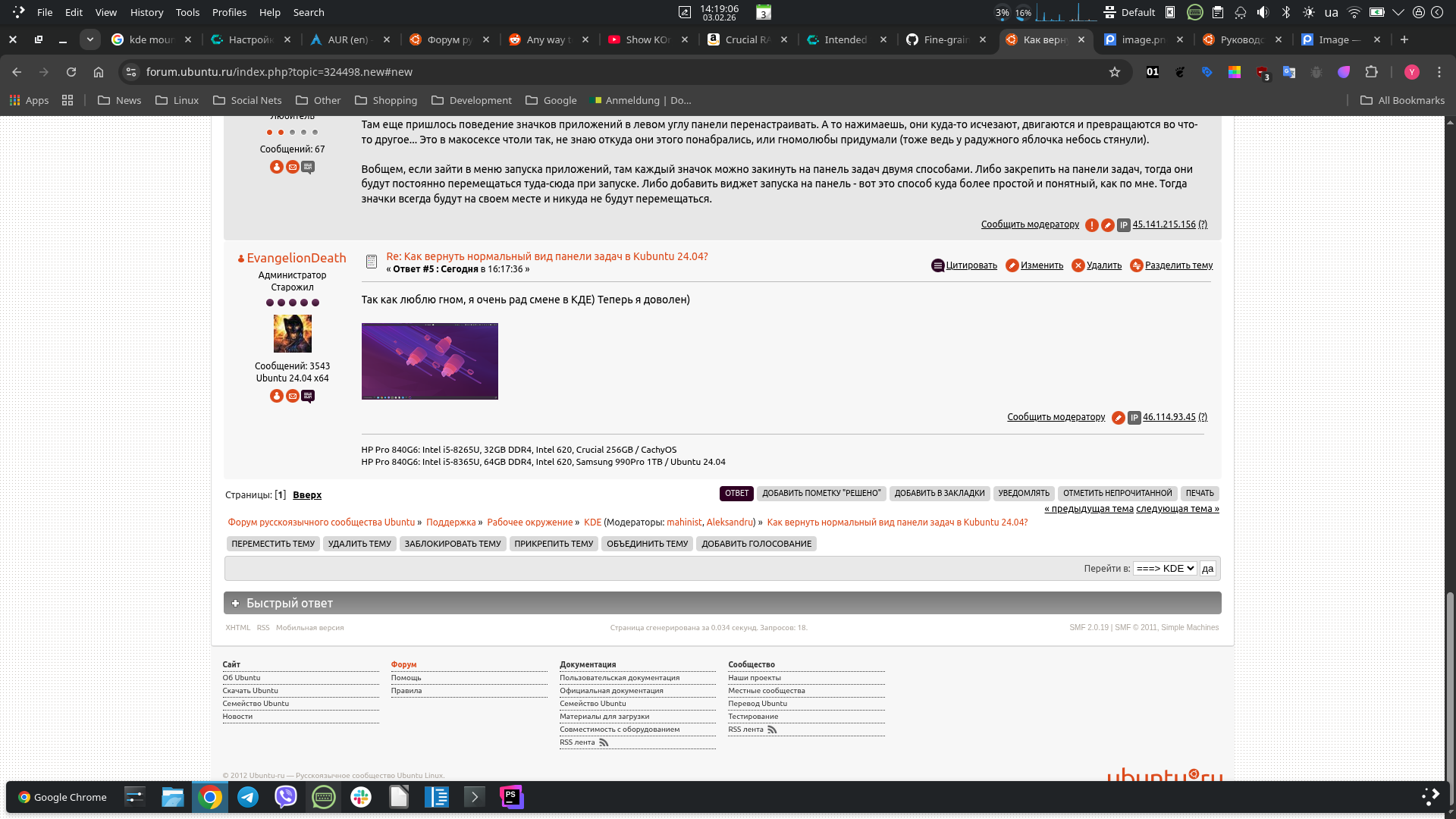This screenshot has height=819, width=1456.
Task: Click the Edit (Изменить) post icon
Action: click(x=1012, y=265)
